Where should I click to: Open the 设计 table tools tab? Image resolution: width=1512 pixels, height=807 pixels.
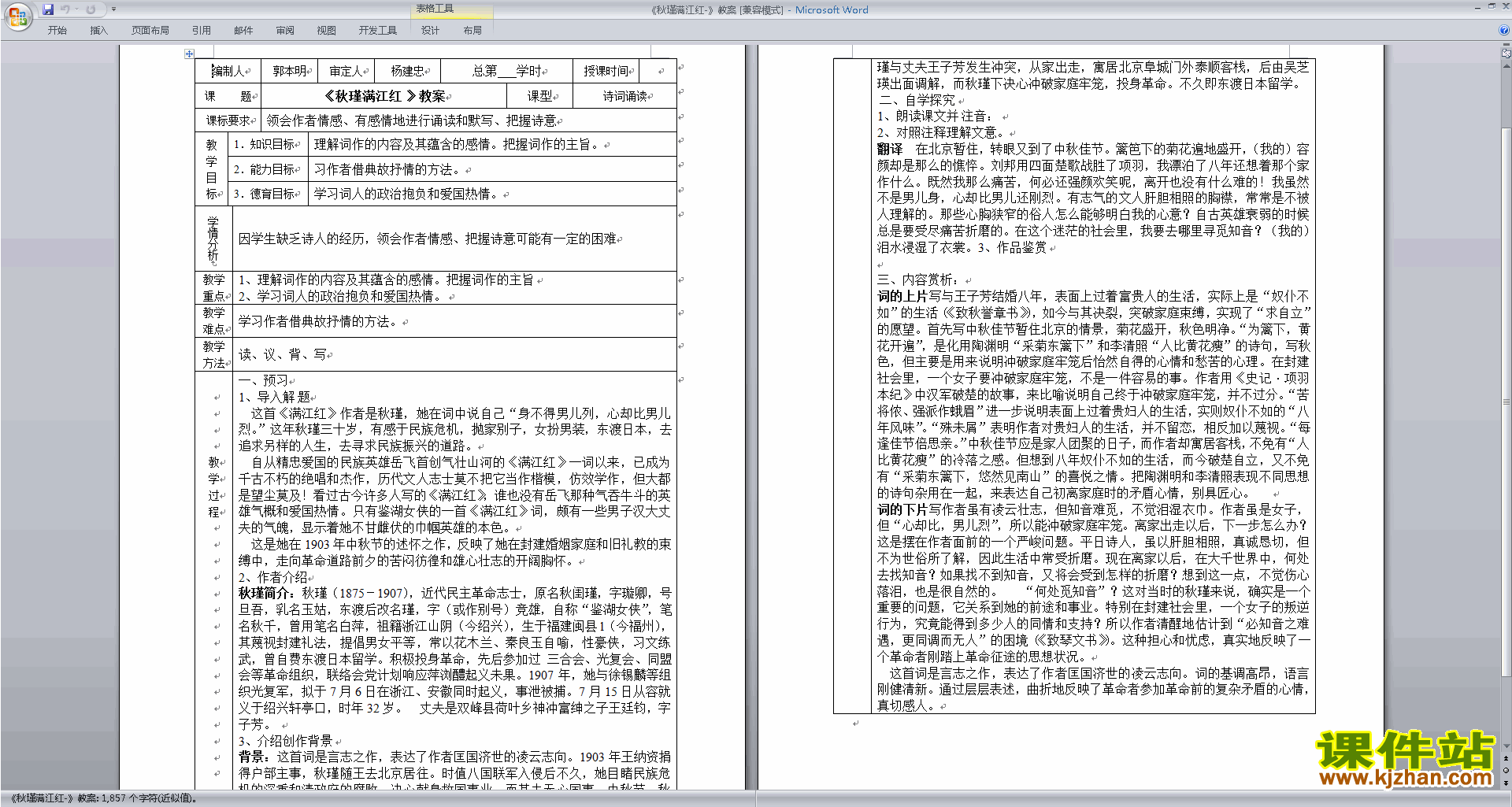pos(430,30)
